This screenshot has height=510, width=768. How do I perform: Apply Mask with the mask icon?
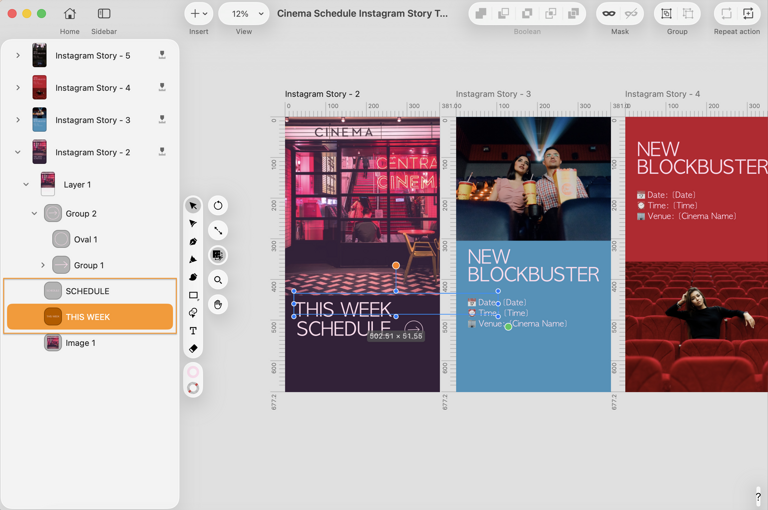coord(609,14)
